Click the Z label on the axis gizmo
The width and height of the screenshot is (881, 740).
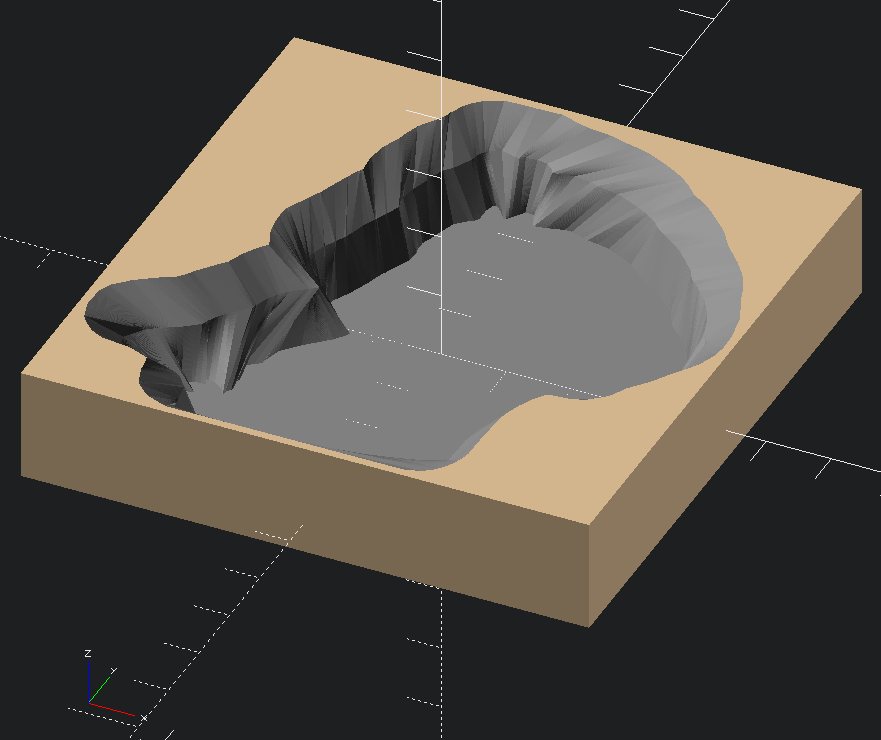[88, 653]
